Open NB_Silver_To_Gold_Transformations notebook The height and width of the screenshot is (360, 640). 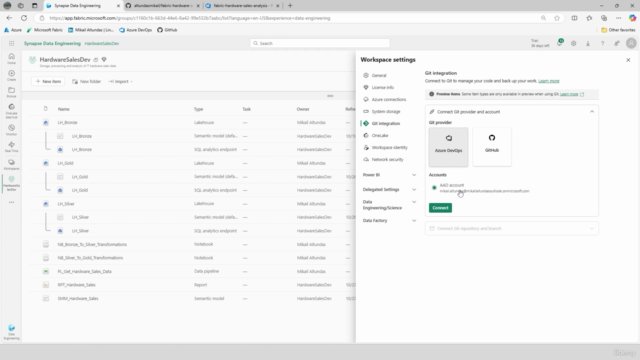[x=90, y=258]
